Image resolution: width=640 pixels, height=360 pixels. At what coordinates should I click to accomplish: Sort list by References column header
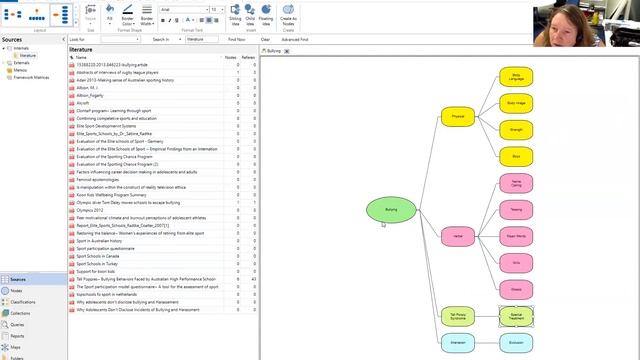248,58
